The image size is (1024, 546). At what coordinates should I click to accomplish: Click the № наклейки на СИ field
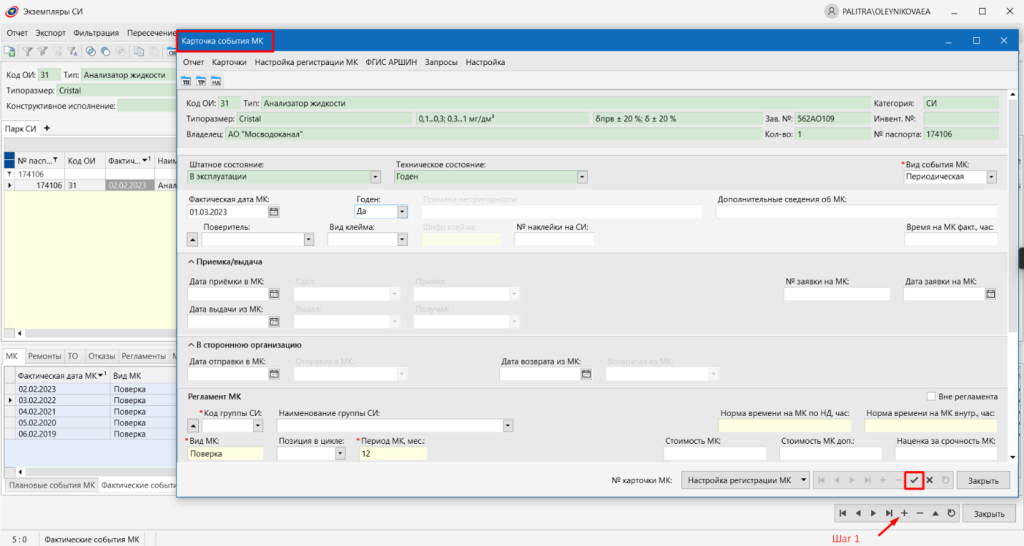pyautogui.click(x=554, y=240)
